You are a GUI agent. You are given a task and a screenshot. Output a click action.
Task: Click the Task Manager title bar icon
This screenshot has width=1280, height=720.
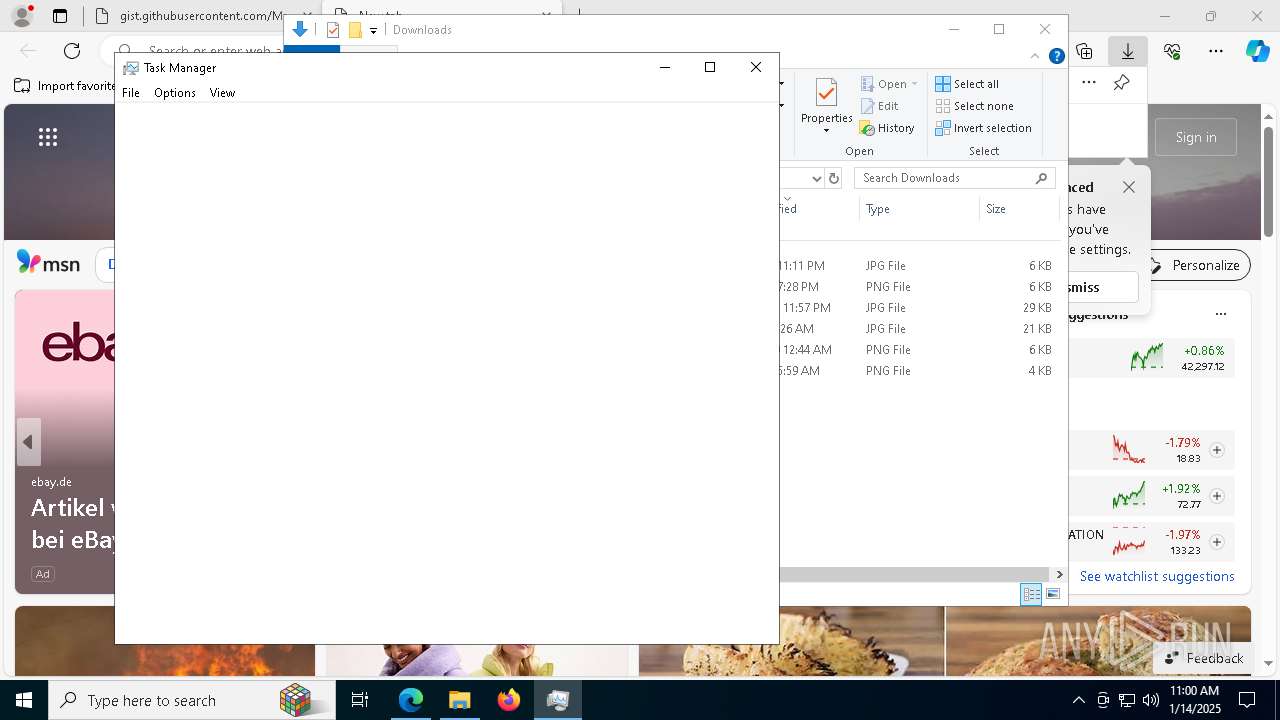point(130,68)
